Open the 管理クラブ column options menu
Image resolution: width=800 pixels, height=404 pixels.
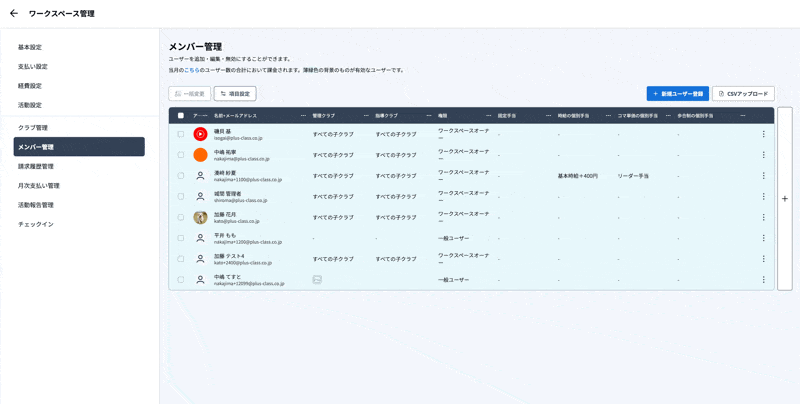(366, 116)
